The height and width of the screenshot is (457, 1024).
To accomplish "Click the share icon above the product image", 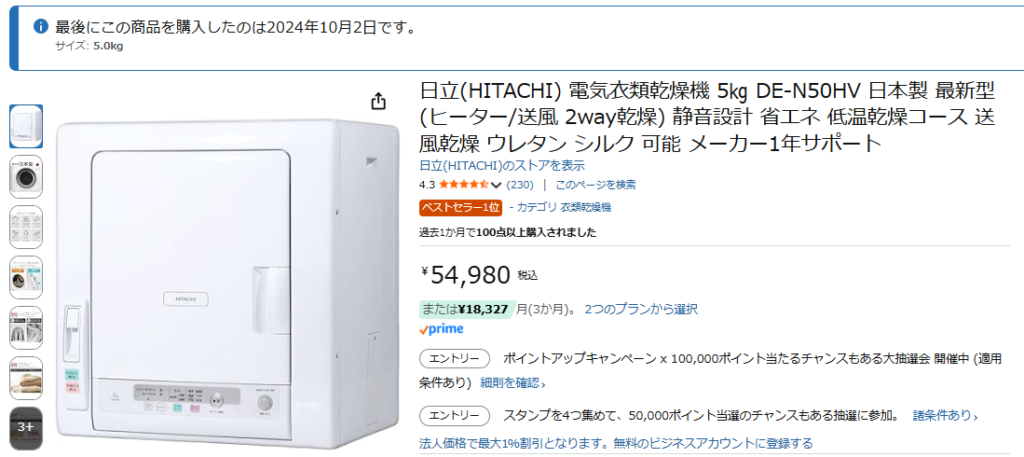I will pyautogui.click(x=378, y=101).
